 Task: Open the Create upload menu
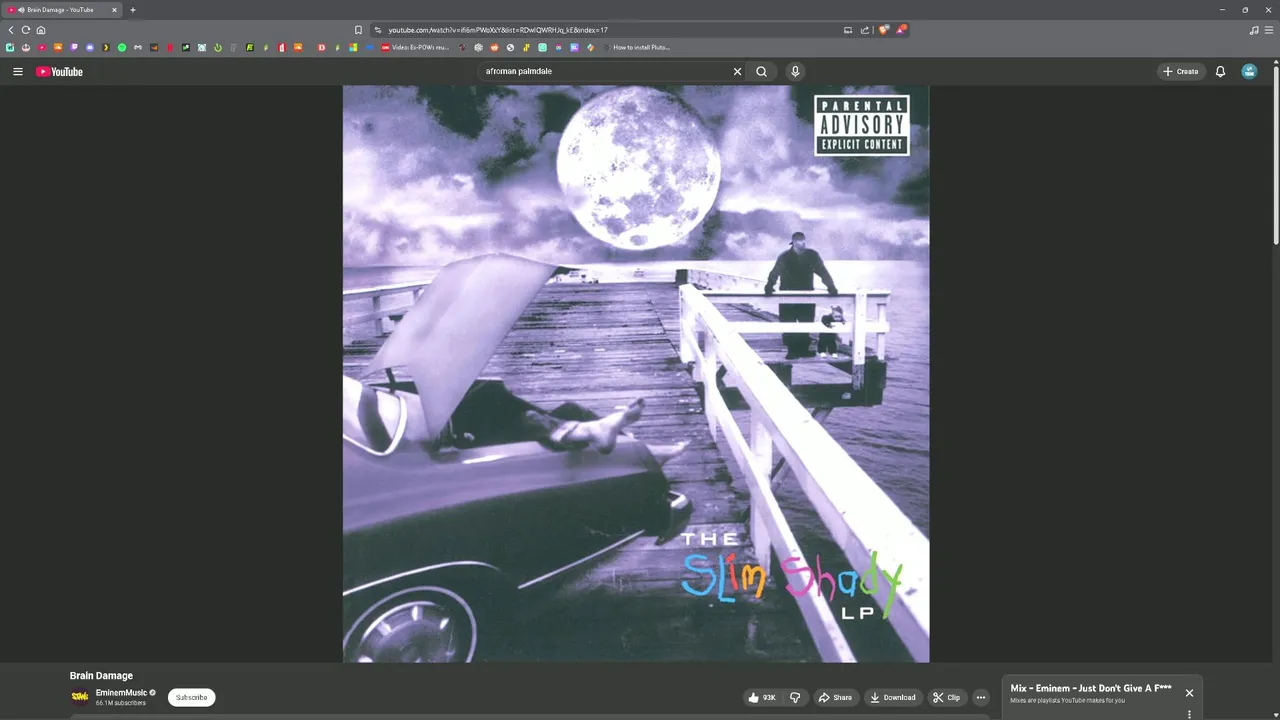(1180, 71)
